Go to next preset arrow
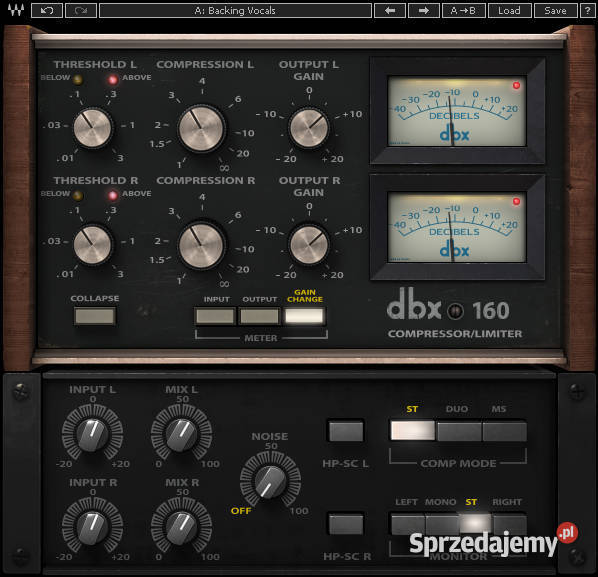Image resolution: width=598 pixels, height=577 pixels. pyautogui.click(x=424, y=11)
